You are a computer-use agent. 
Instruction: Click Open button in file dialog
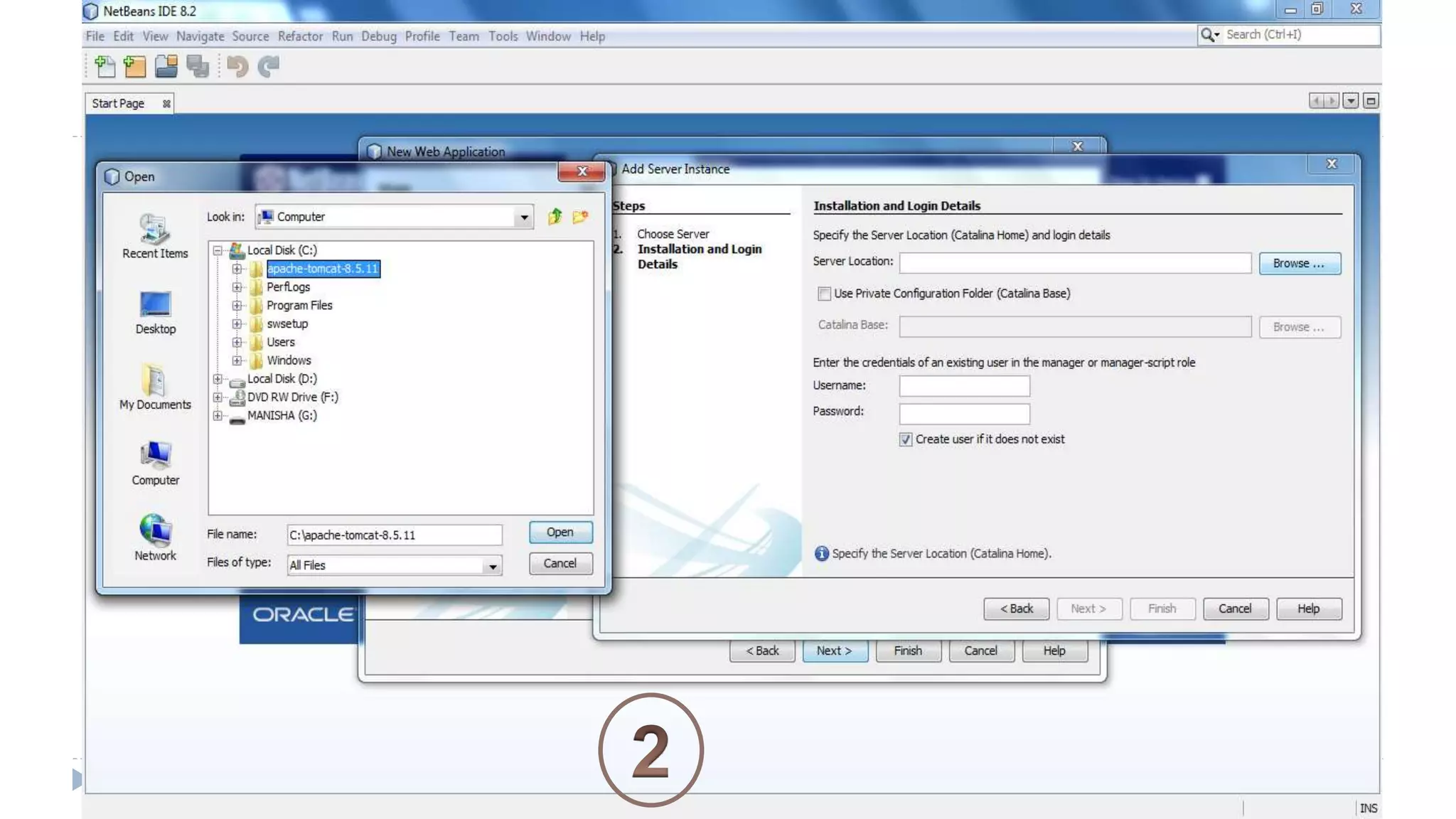[560, 532]
